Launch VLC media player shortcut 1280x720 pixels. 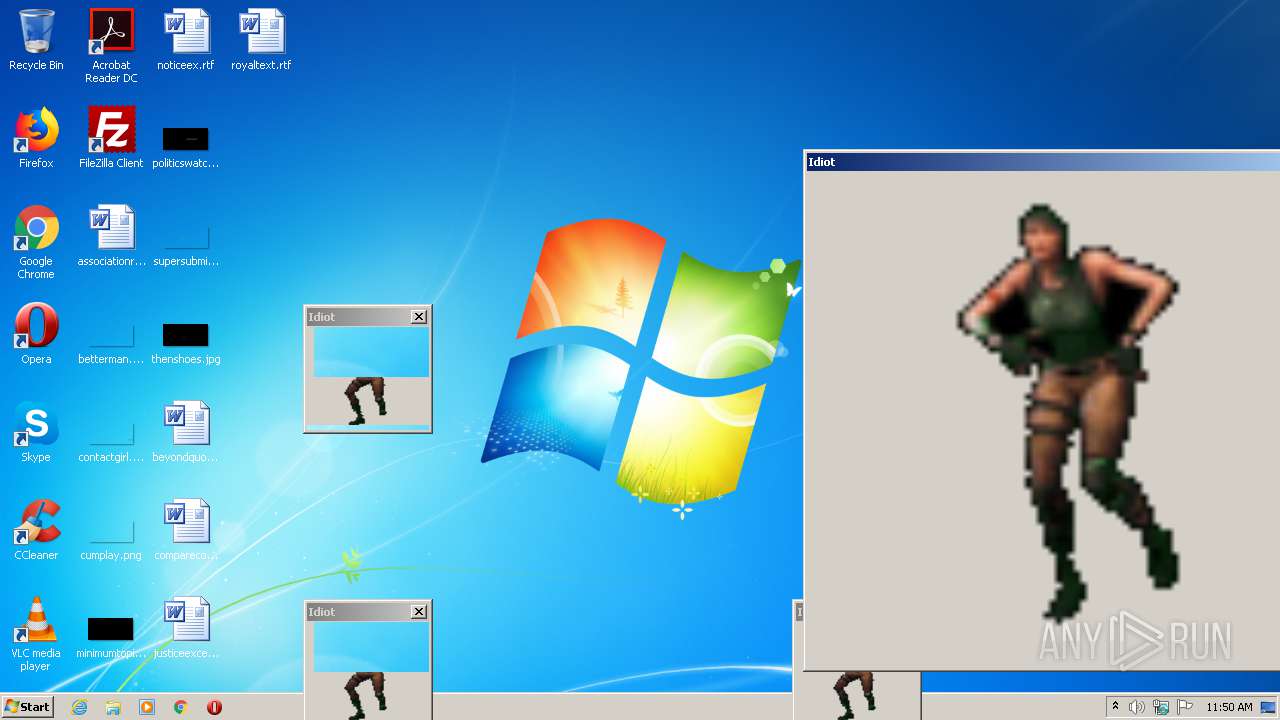(x=36, y=634)
